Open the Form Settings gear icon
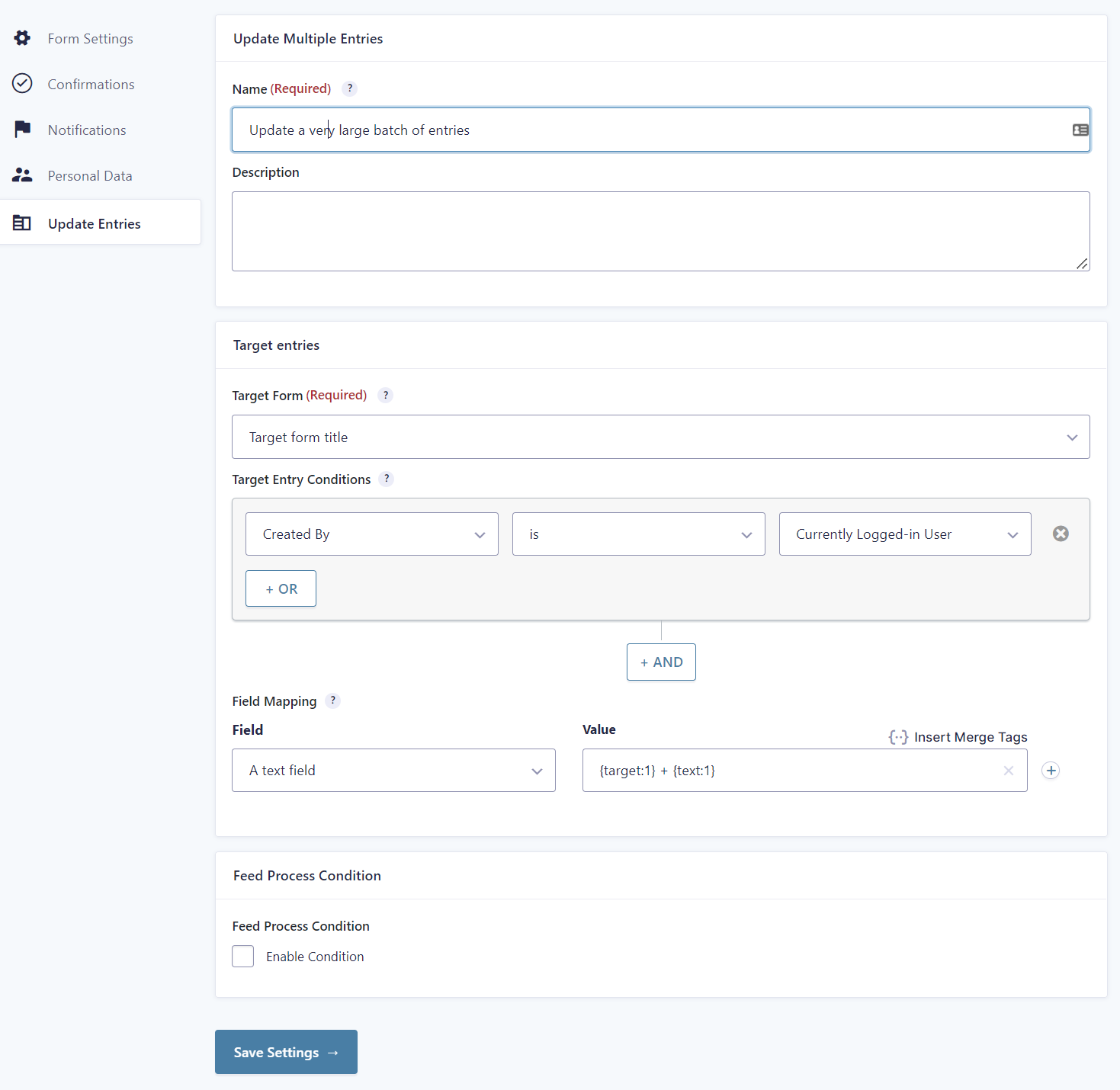 (22, 38)
